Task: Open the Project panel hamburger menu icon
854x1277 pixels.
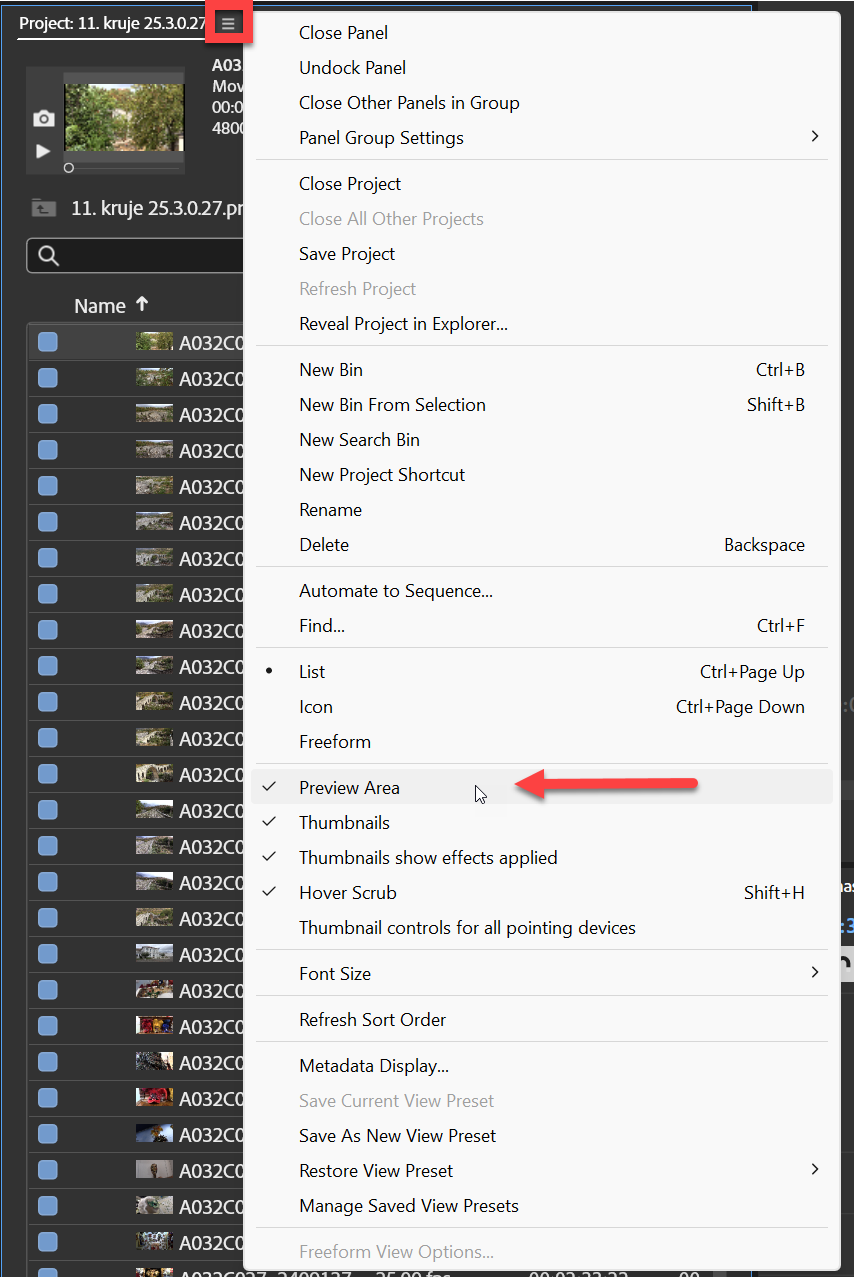Action: click(228, 22)
